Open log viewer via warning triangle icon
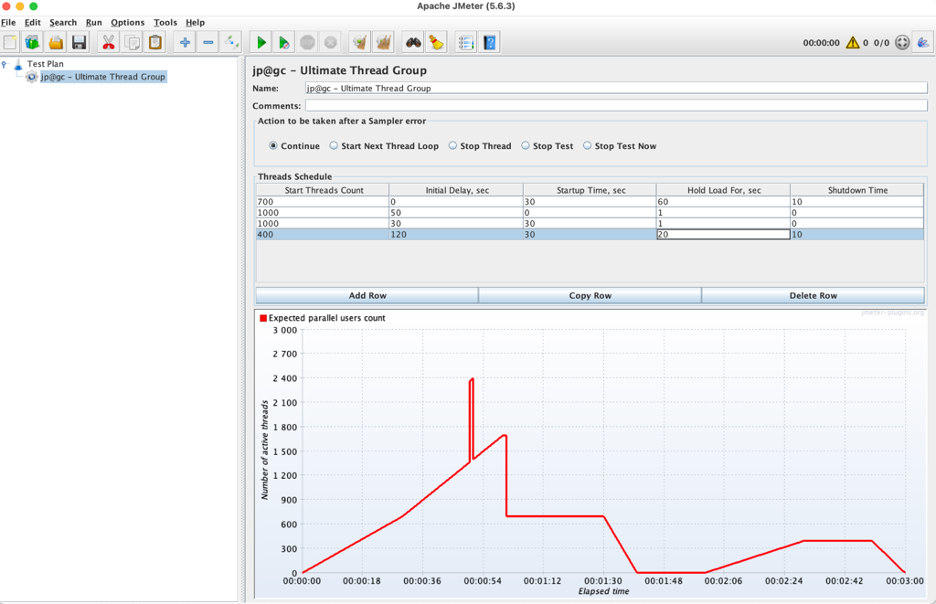This screenshot has height=604, width=936. (x=852, y=42)
